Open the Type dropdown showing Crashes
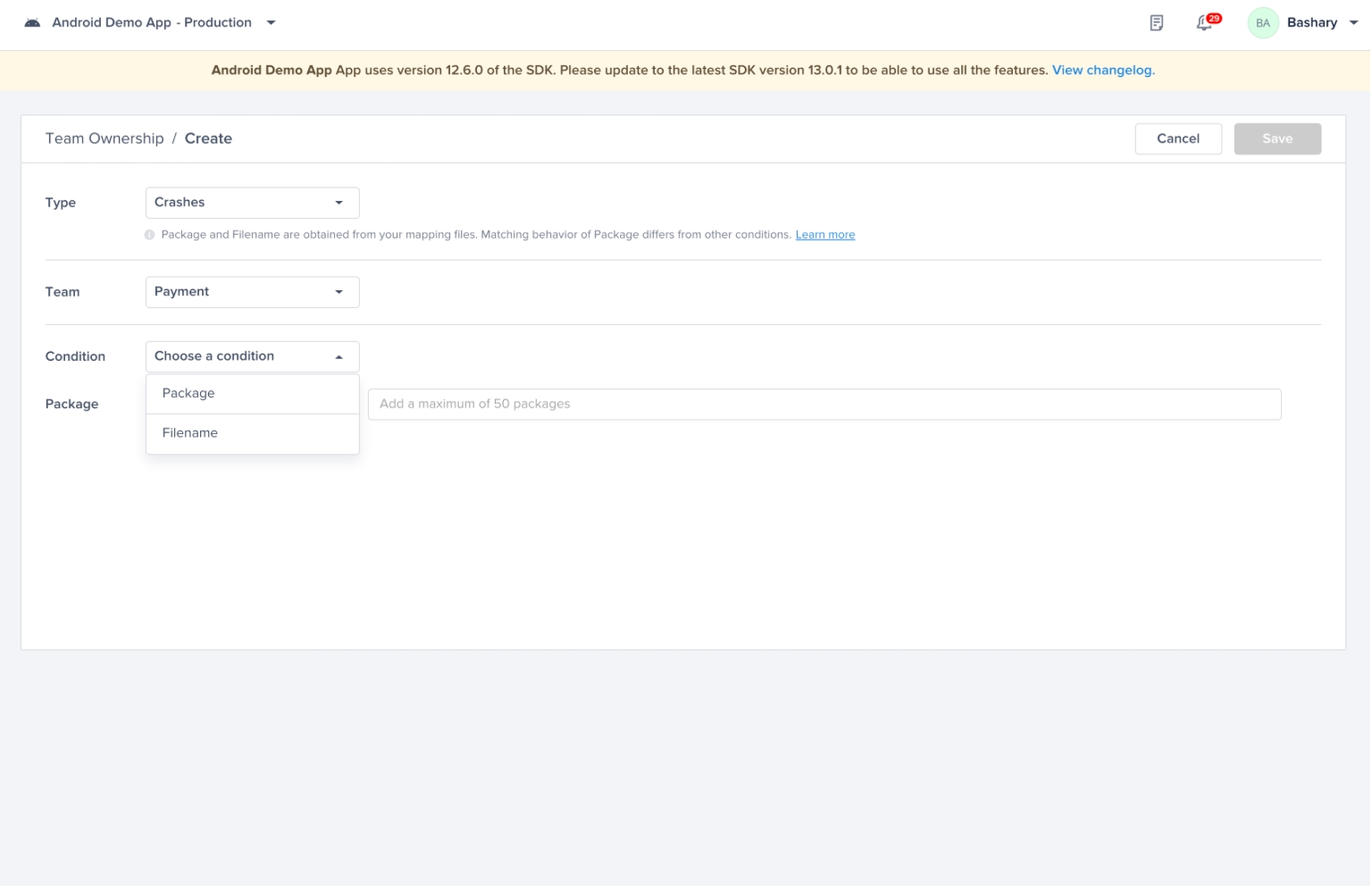The width and height of the screenshot is (1372, 886). [252, 203]
